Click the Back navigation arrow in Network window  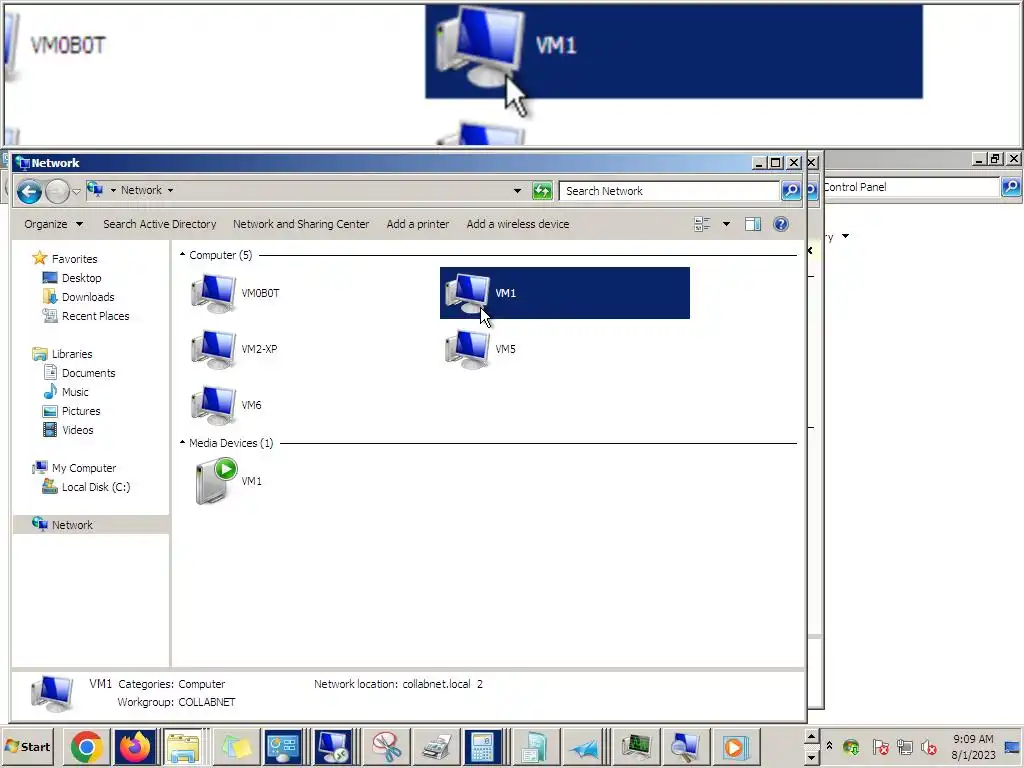pyautogui.click(x=29, y=191)
